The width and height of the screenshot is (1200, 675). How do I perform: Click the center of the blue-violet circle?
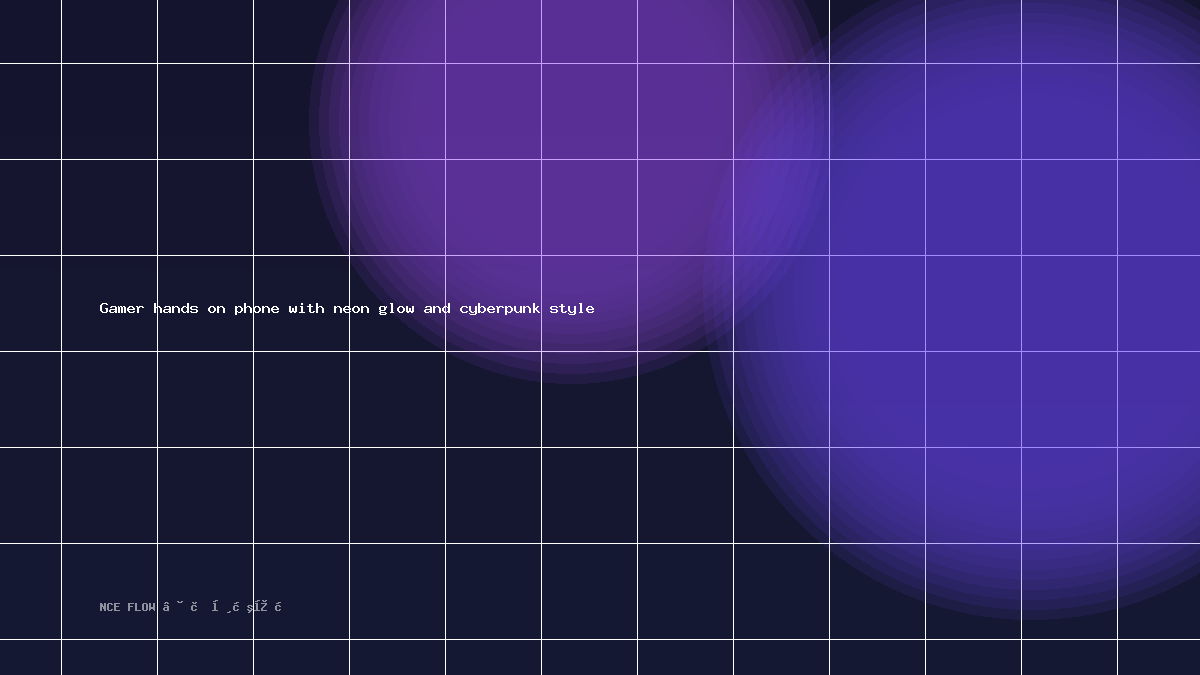(1035, 290)
